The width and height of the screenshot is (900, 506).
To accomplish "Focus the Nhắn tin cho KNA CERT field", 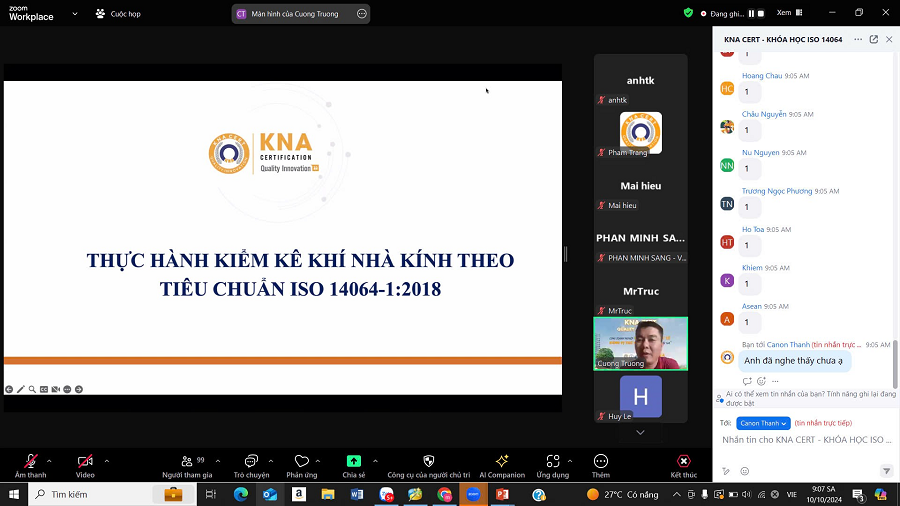I will (806, 440).
